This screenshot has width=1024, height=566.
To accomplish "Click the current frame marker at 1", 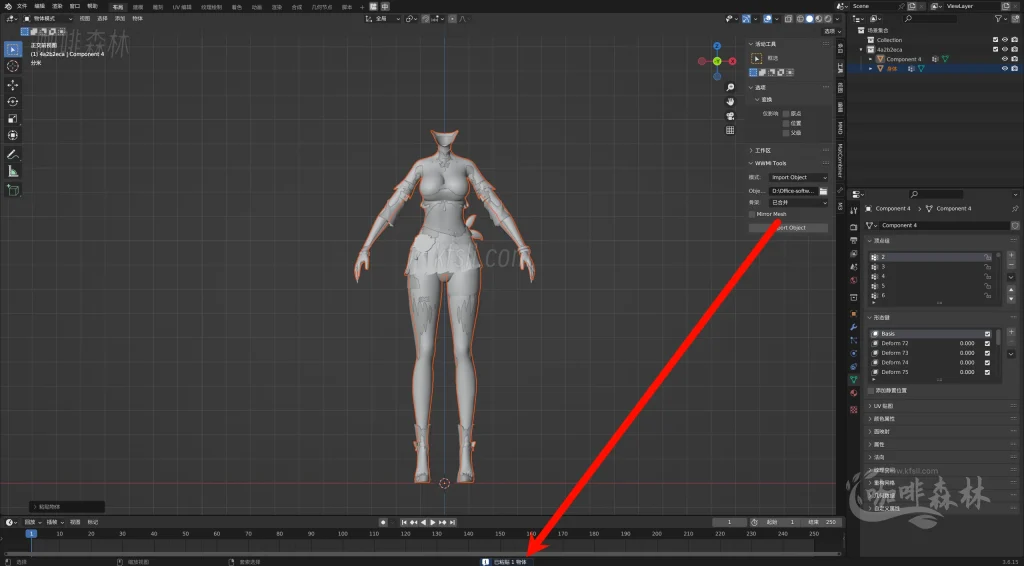I will (31, 533).
